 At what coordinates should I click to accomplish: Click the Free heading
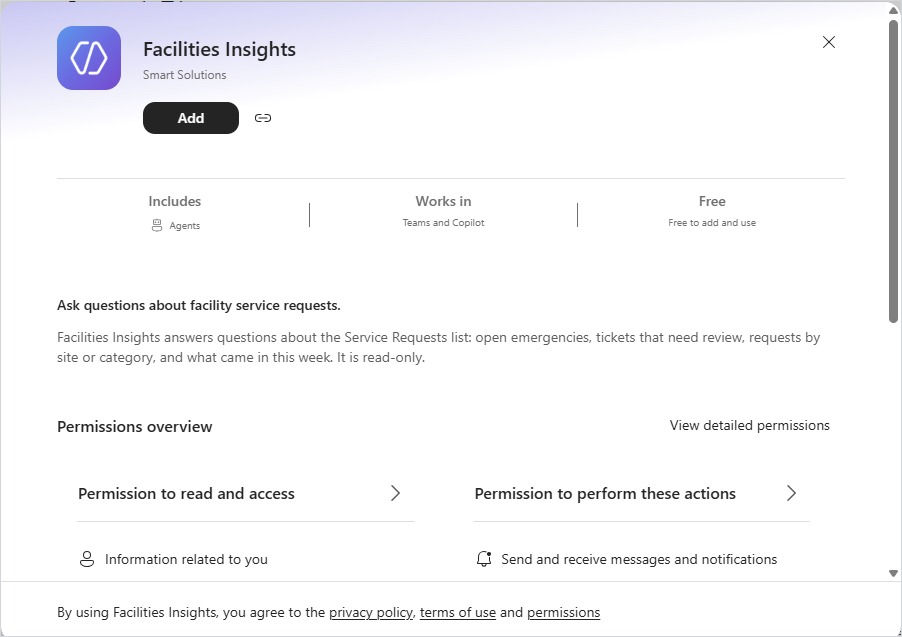tap(712, 201)
